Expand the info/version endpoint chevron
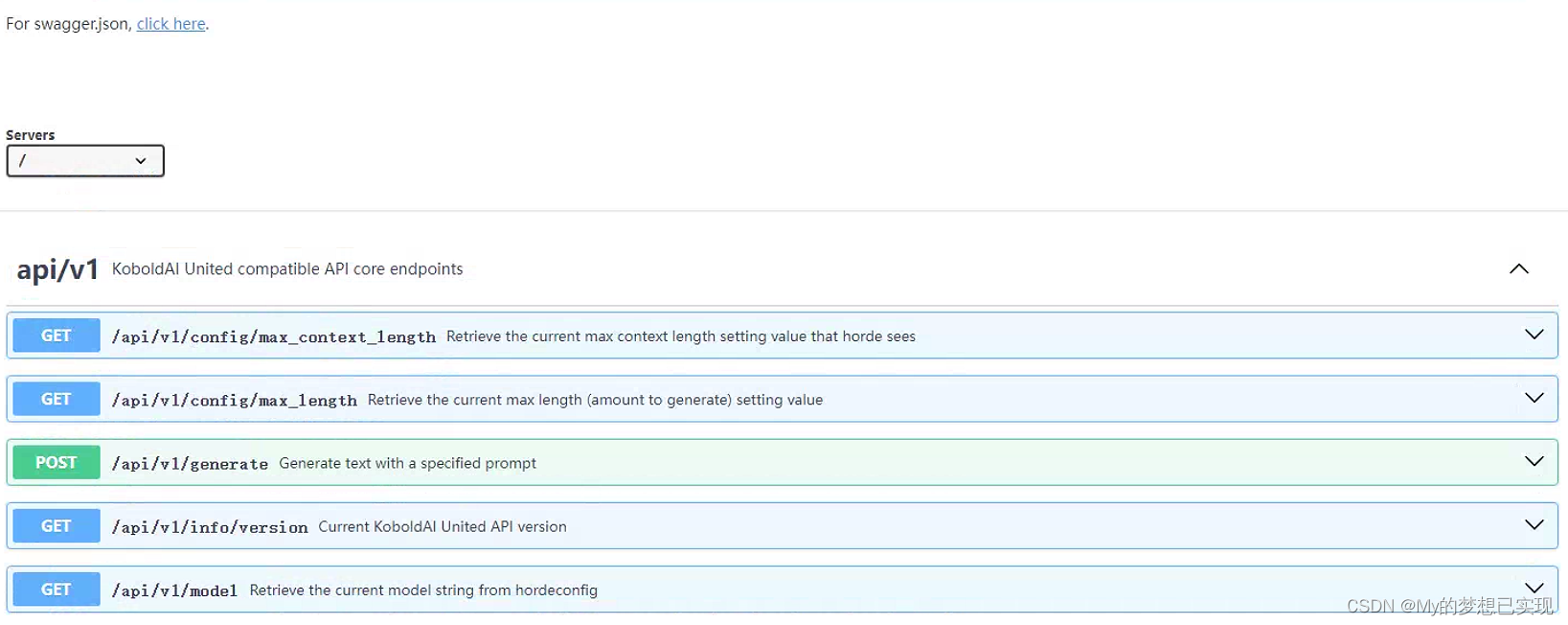Screen dimensions: 1568x625 click(x=1534, y=524)
